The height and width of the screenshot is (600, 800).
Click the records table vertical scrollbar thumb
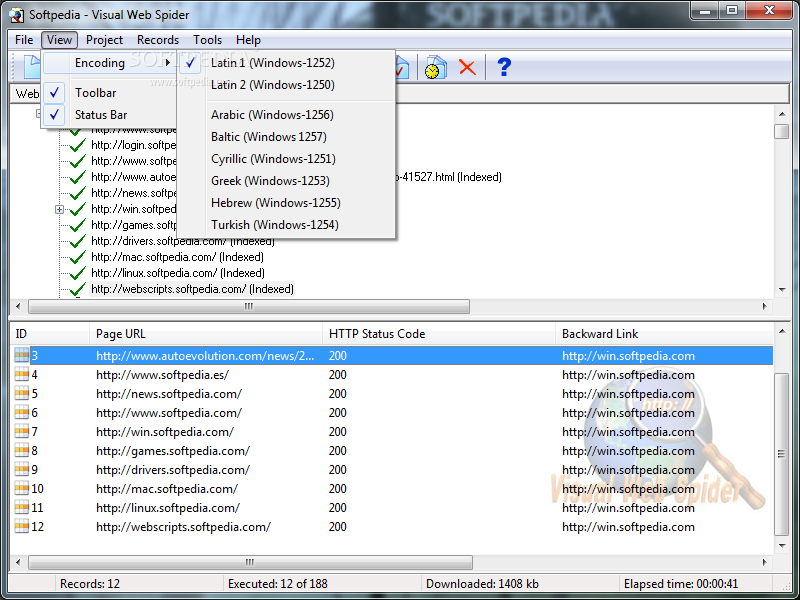(781, 454)
